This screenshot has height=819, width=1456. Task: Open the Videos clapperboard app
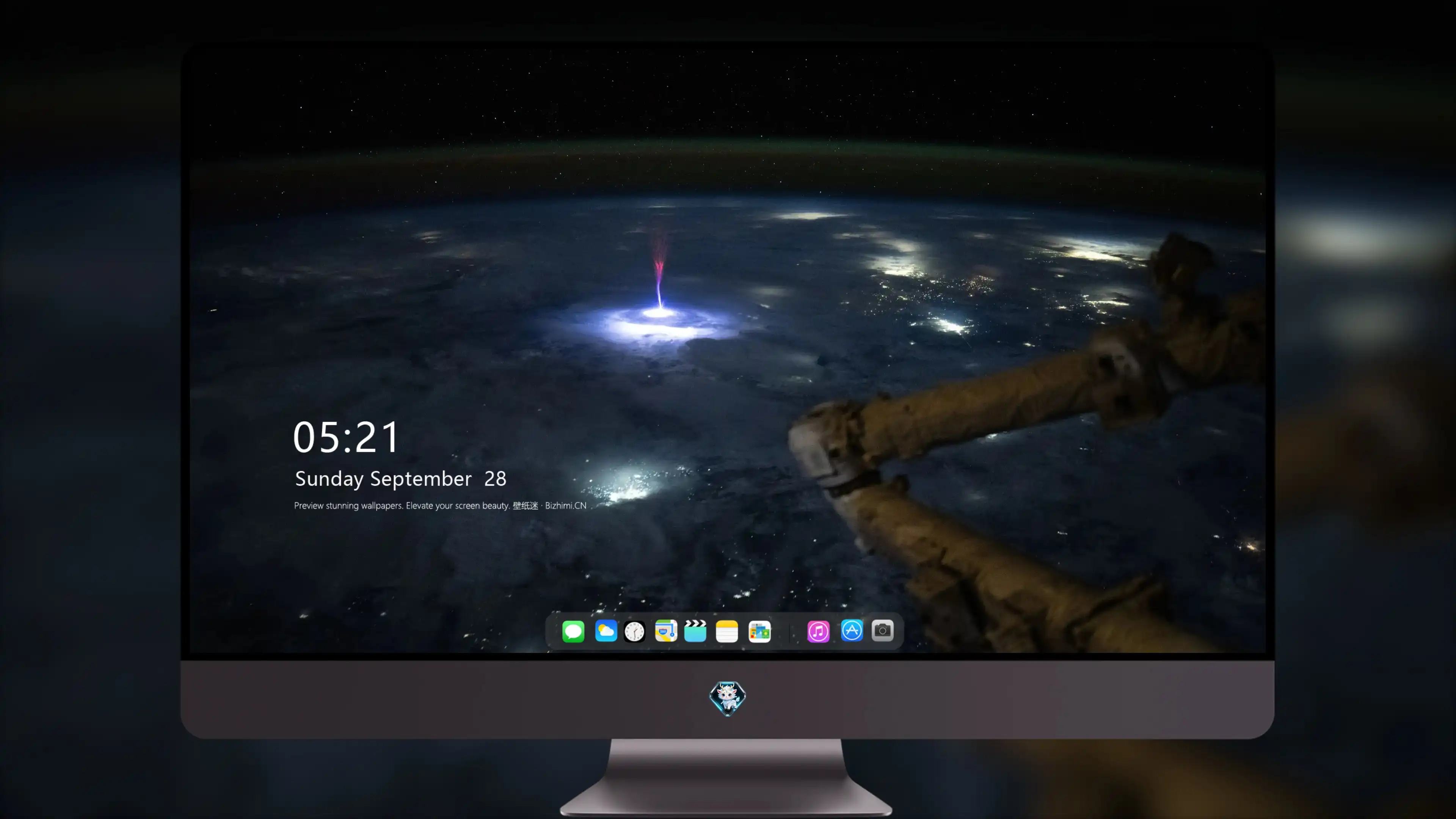(x=695, y=631)
